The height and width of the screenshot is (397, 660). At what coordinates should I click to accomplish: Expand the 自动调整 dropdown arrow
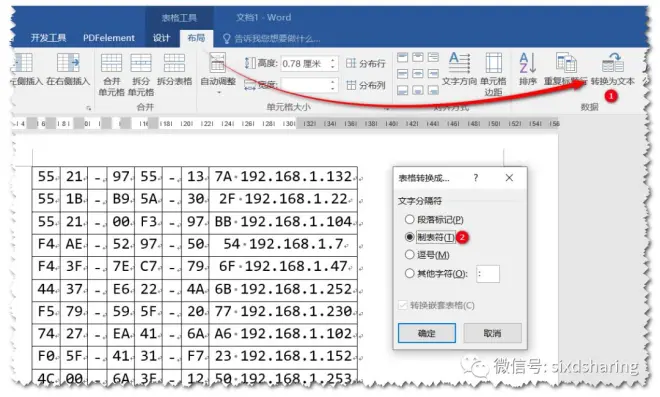pos(218,92)
